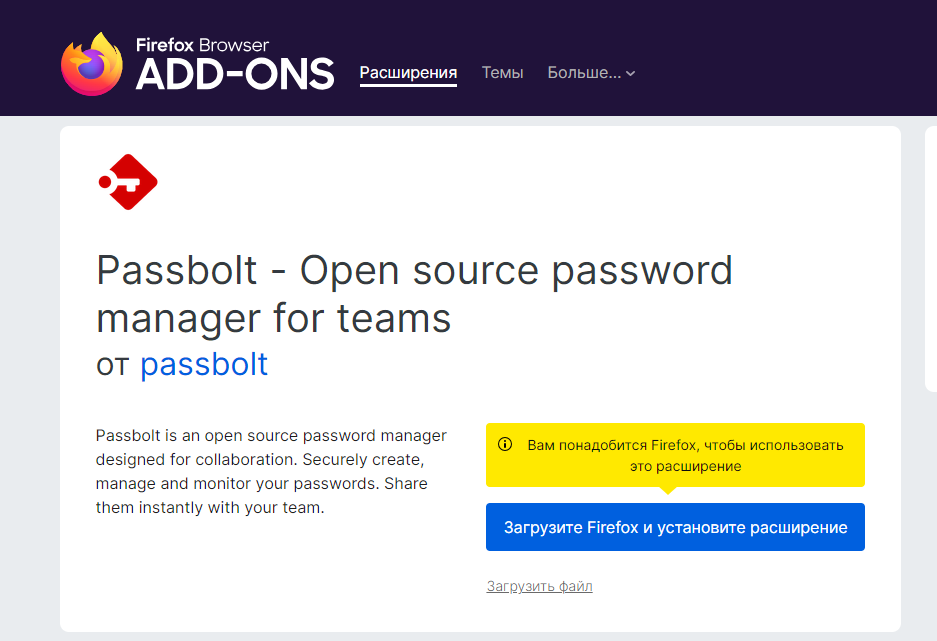
Task: Click the ADD-ONS wordmark in header
Action: (x=235, y=74)
